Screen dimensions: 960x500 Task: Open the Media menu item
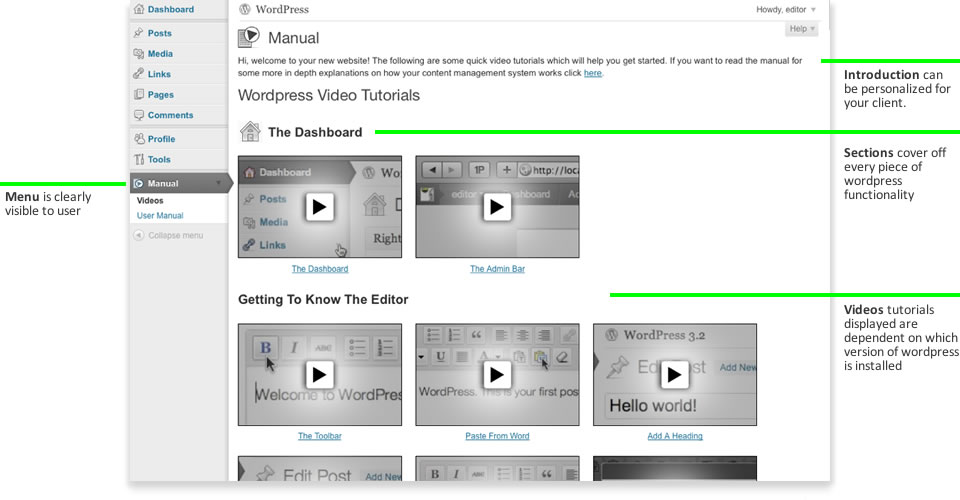pyautogui.click(x=160, y=54)
